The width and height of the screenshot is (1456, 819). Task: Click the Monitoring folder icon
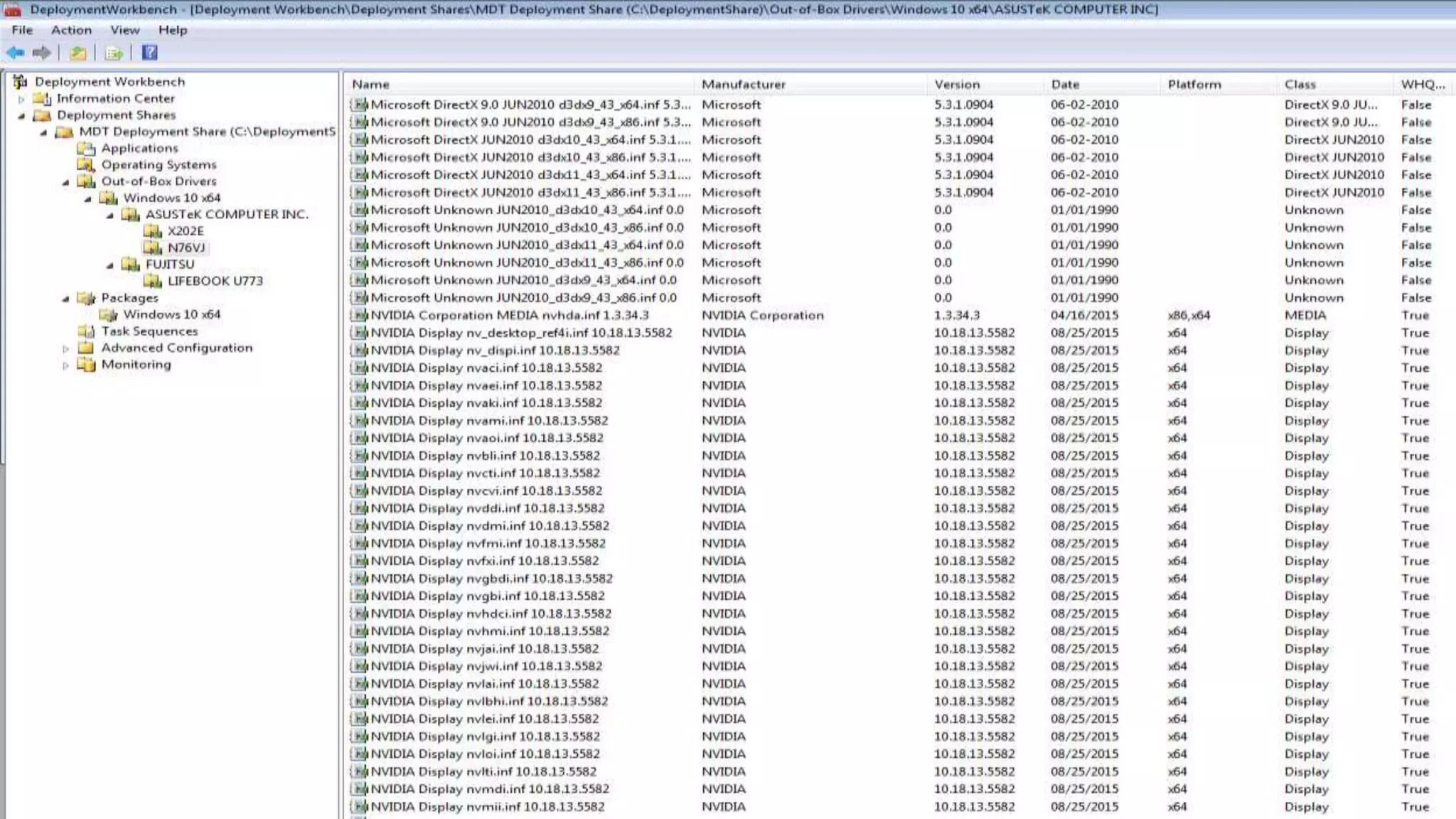pos(87,365)
